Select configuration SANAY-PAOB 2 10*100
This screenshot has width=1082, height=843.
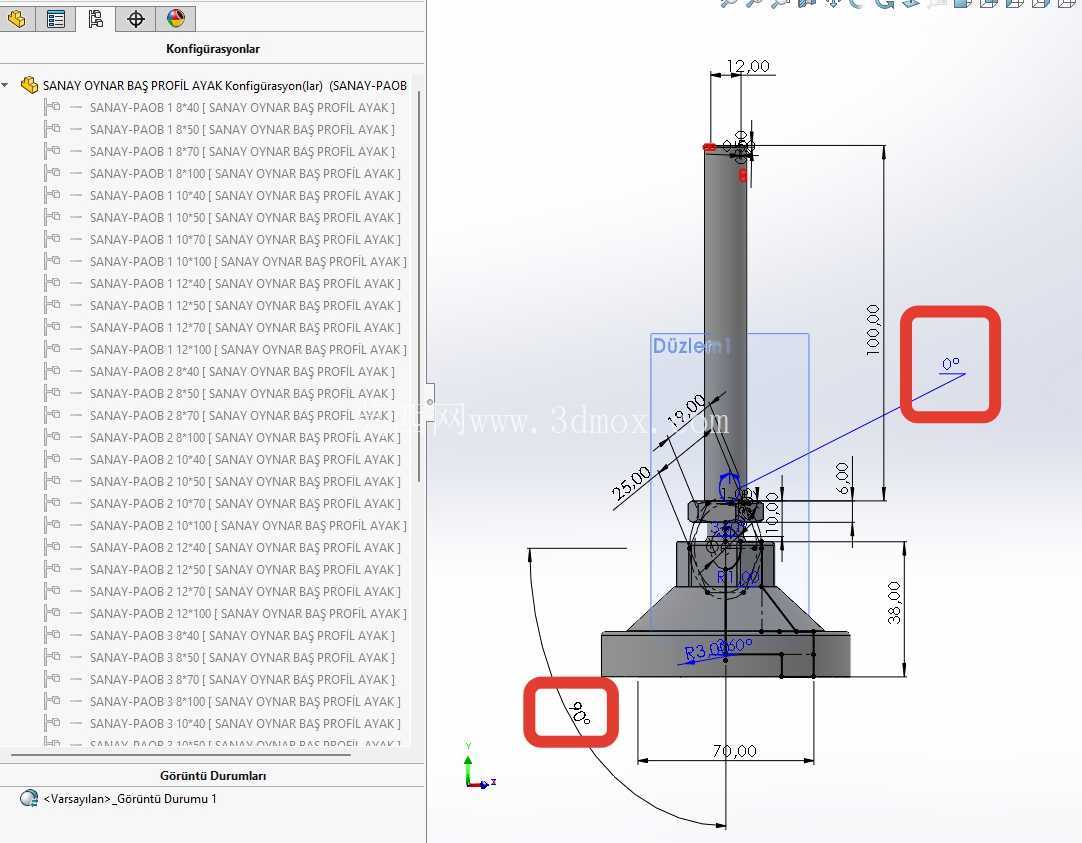click(248, 526)
